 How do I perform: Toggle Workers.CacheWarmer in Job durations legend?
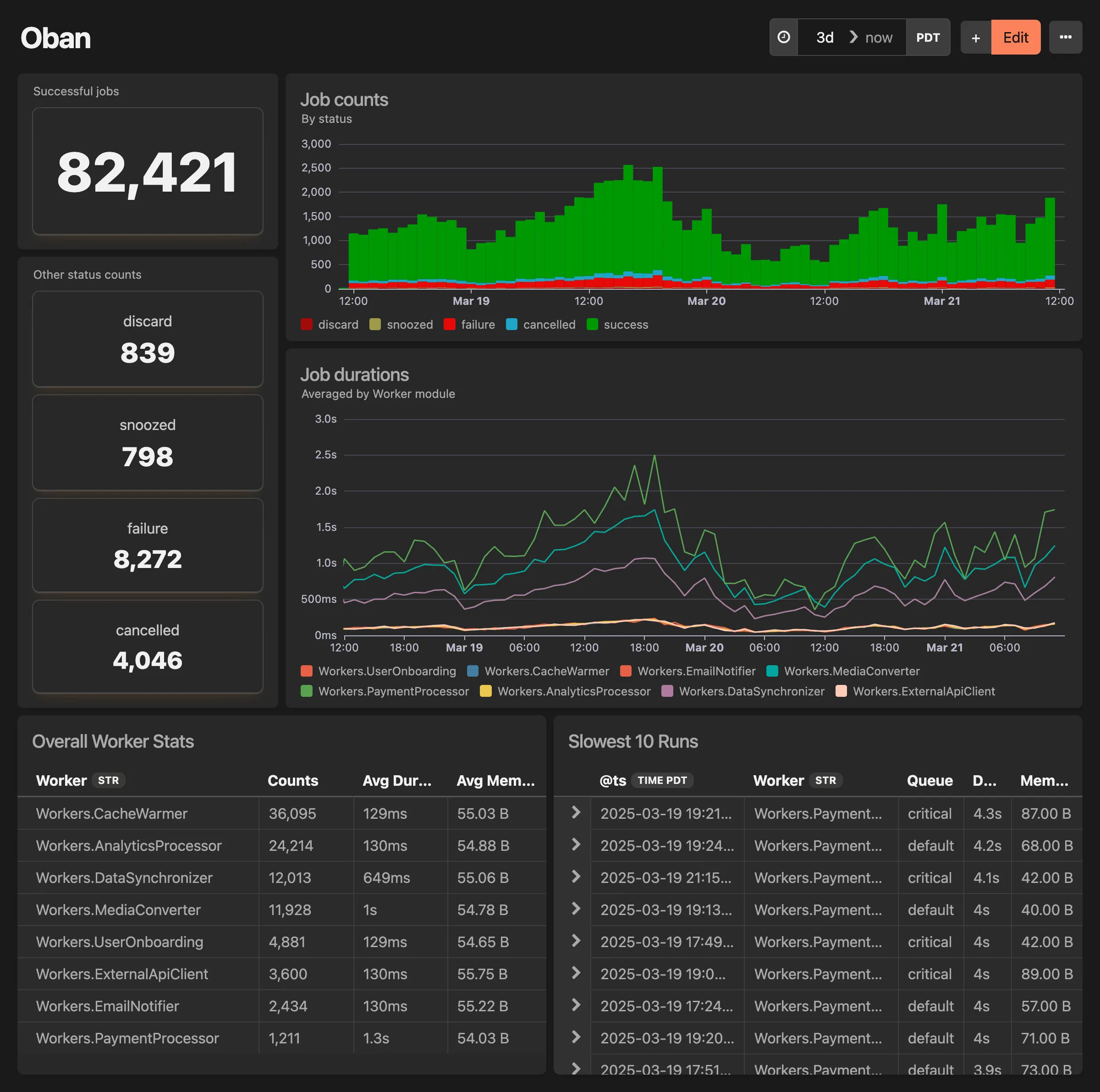pyautogui.click(x=545, y=671)
